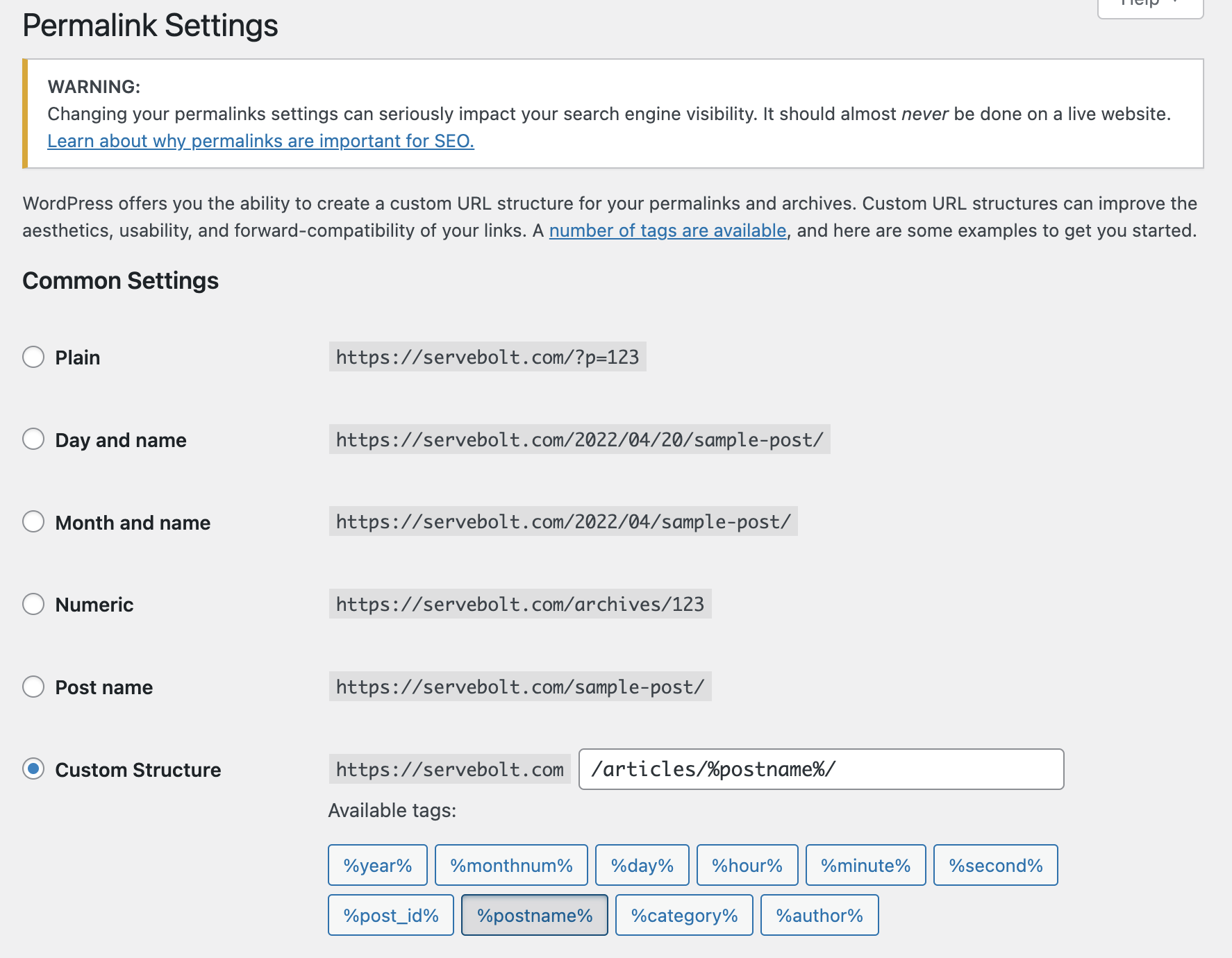Viewport: 1232px width, 958px height.
Task: Insert the %hour% tag
Action: [747, 865]
